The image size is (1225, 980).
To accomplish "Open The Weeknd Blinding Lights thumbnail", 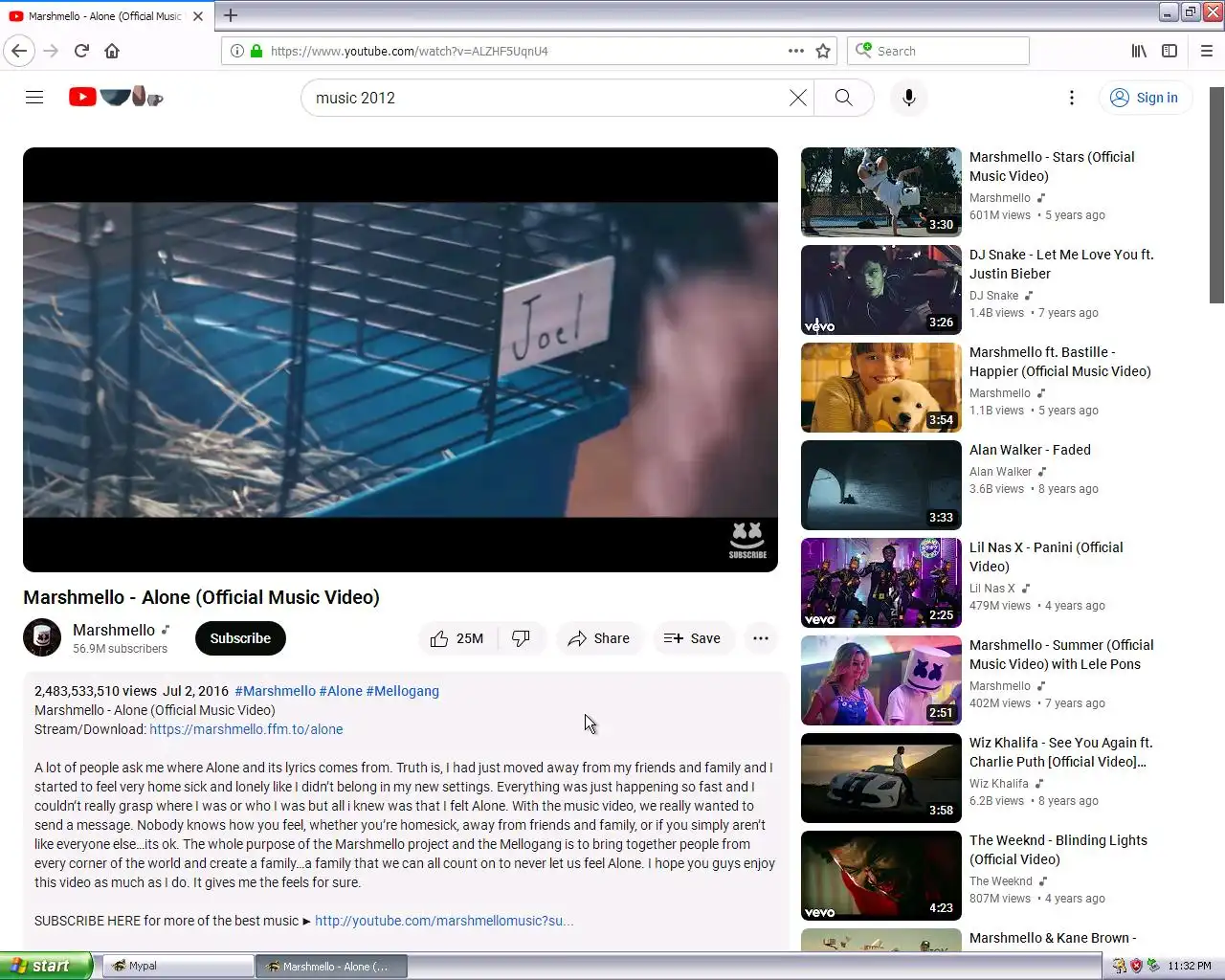I will [x=881, y=876].
